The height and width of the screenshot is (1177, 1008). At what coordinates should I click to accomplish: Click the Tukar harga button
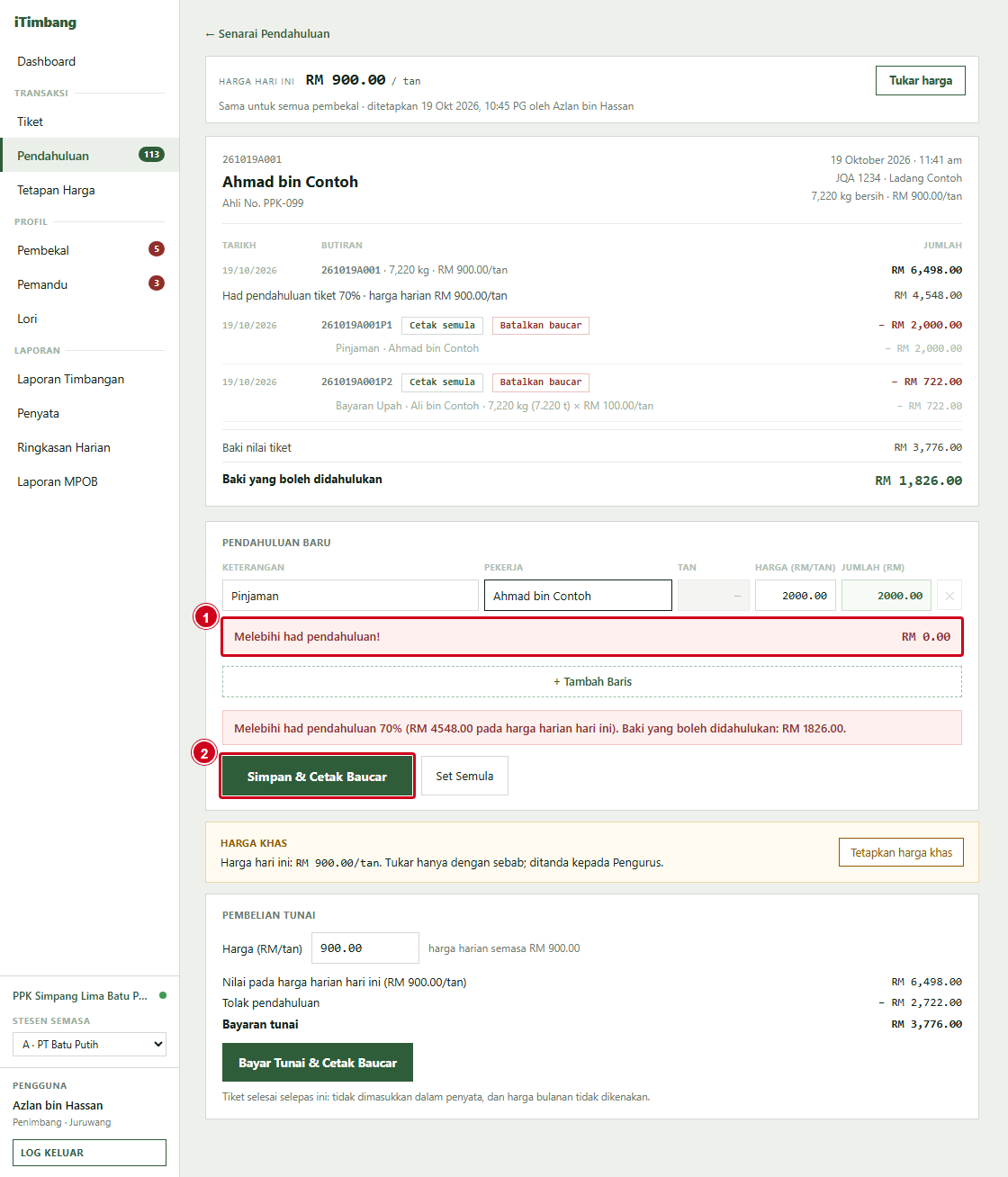(921, 80)
